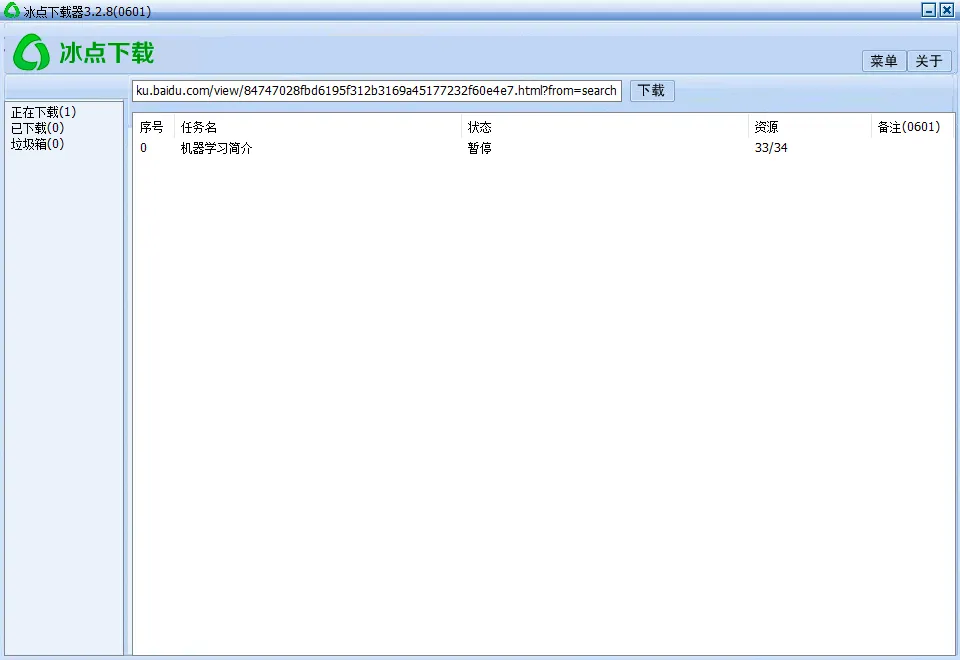Image resolution: width=960 pixels, height=660 pixels.
Task: Sort by the 资源 column header
Action: point(766,127)
